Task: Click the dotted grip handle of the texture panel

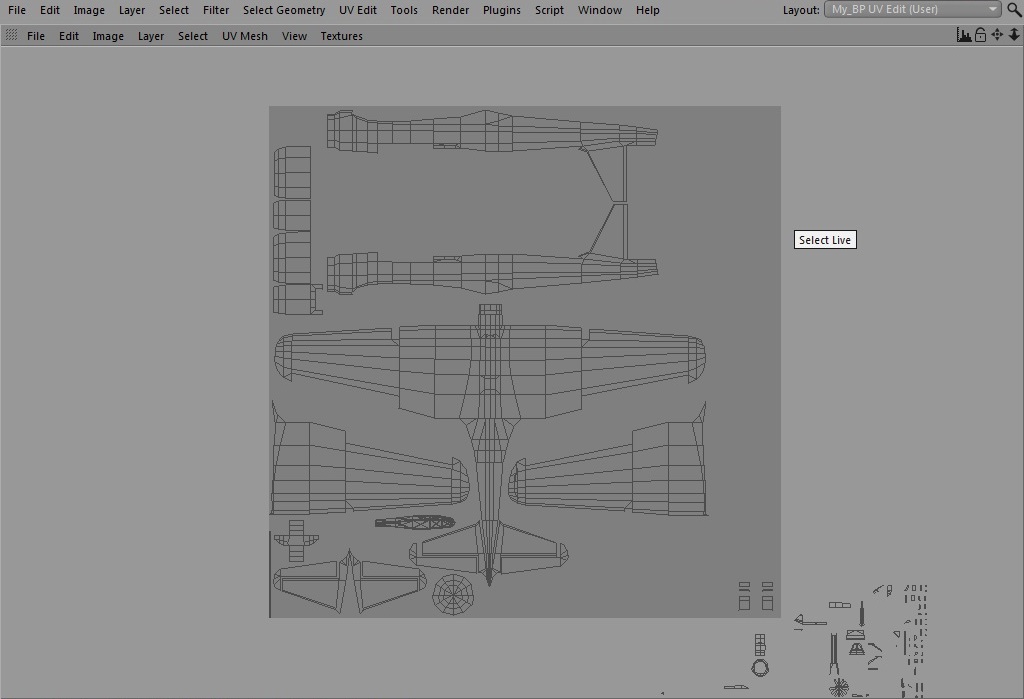Action: pos(11,35)
